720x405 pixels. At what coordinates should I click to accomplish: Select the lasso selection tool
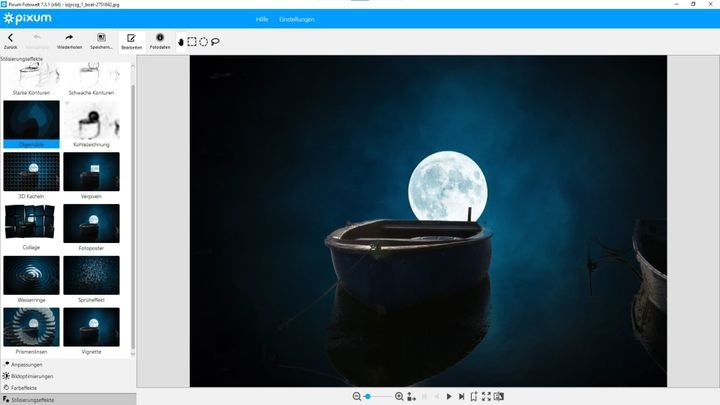click(215, 42)
